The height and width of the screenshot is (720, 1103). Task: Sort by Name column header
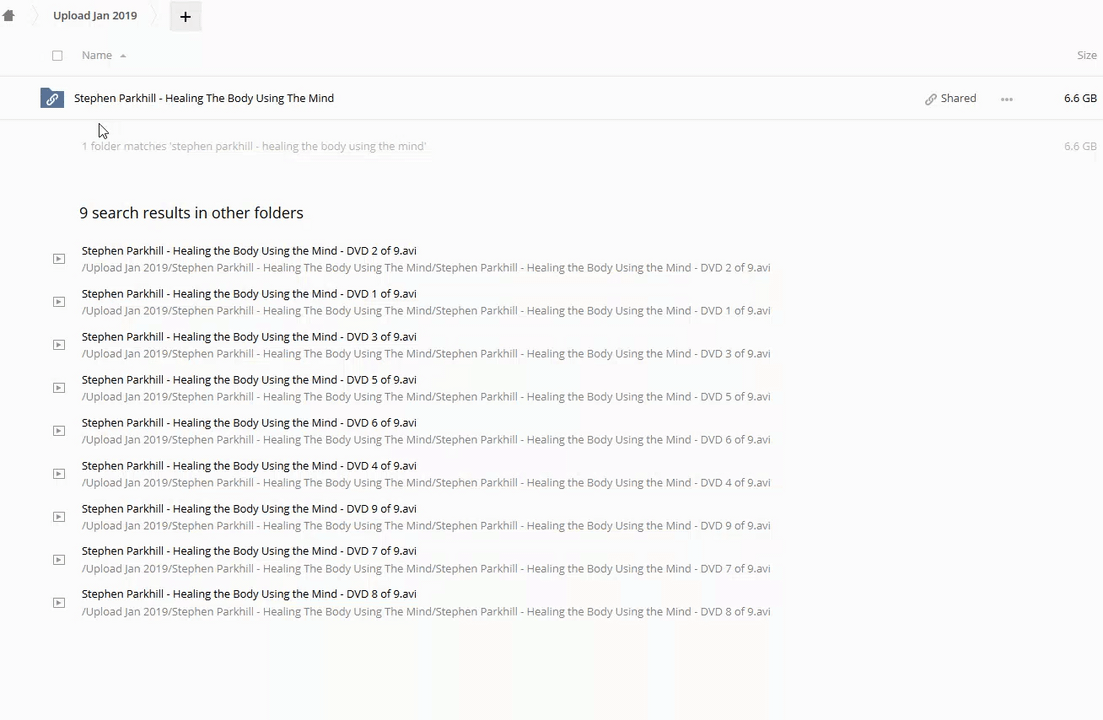click(x=97, y=56)
